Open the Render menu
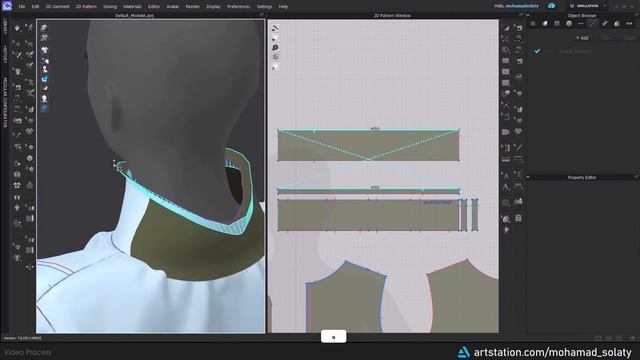 [x=193, y=7]
